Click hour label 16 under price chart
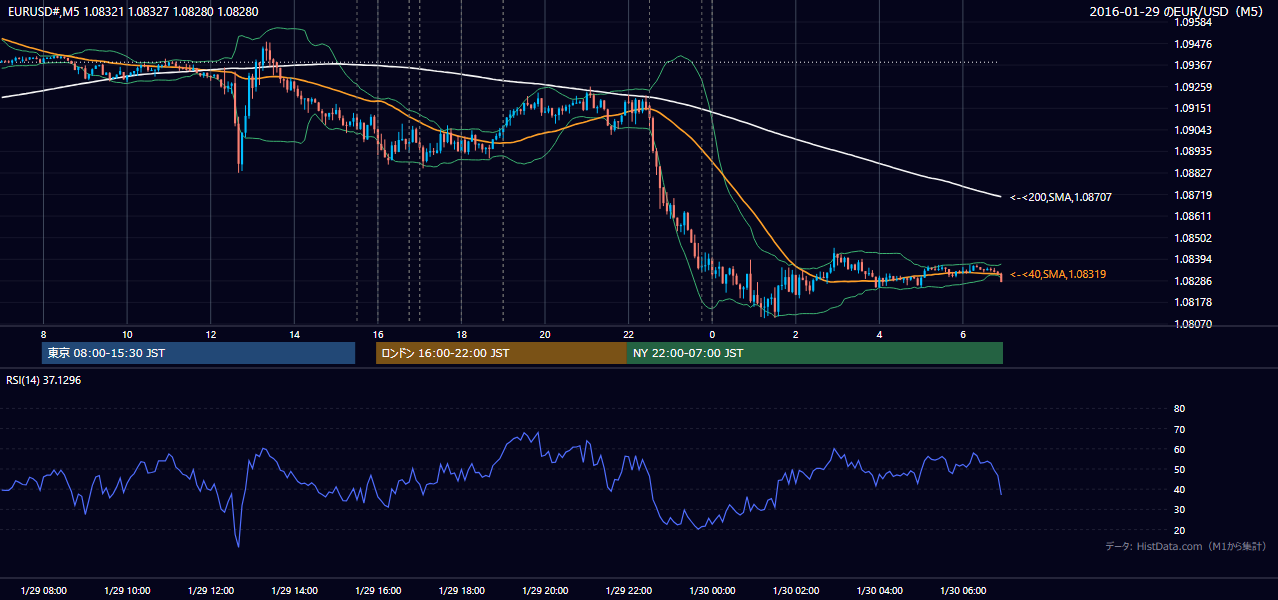 pos(378,334)
